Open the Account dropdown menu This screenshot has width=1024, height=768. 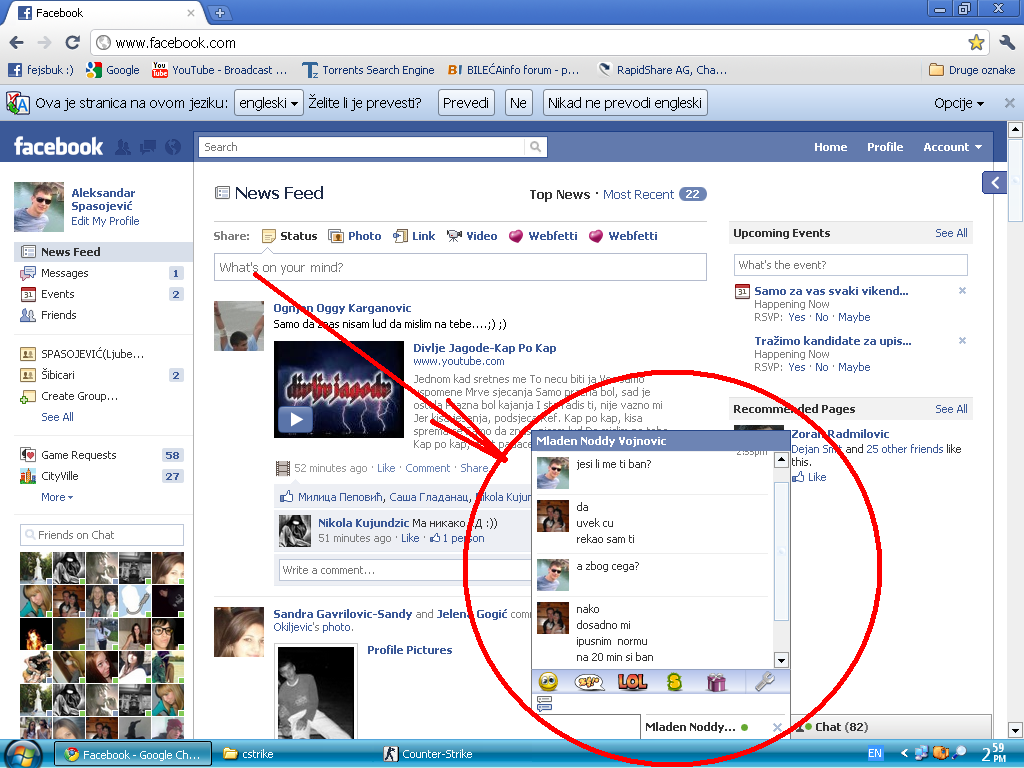[952, 147]
